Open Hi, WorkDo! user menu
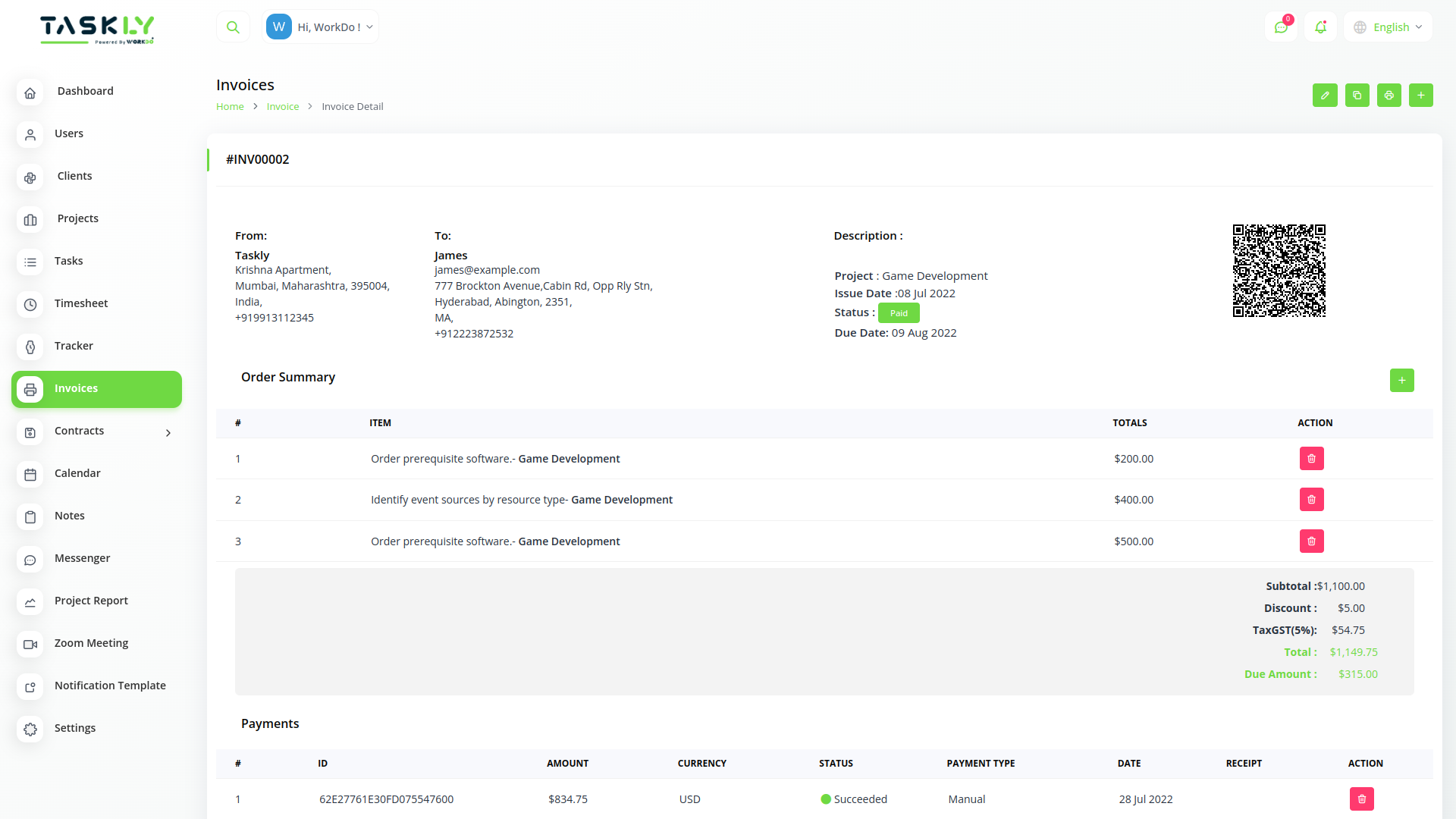 (x=321, y=27)
